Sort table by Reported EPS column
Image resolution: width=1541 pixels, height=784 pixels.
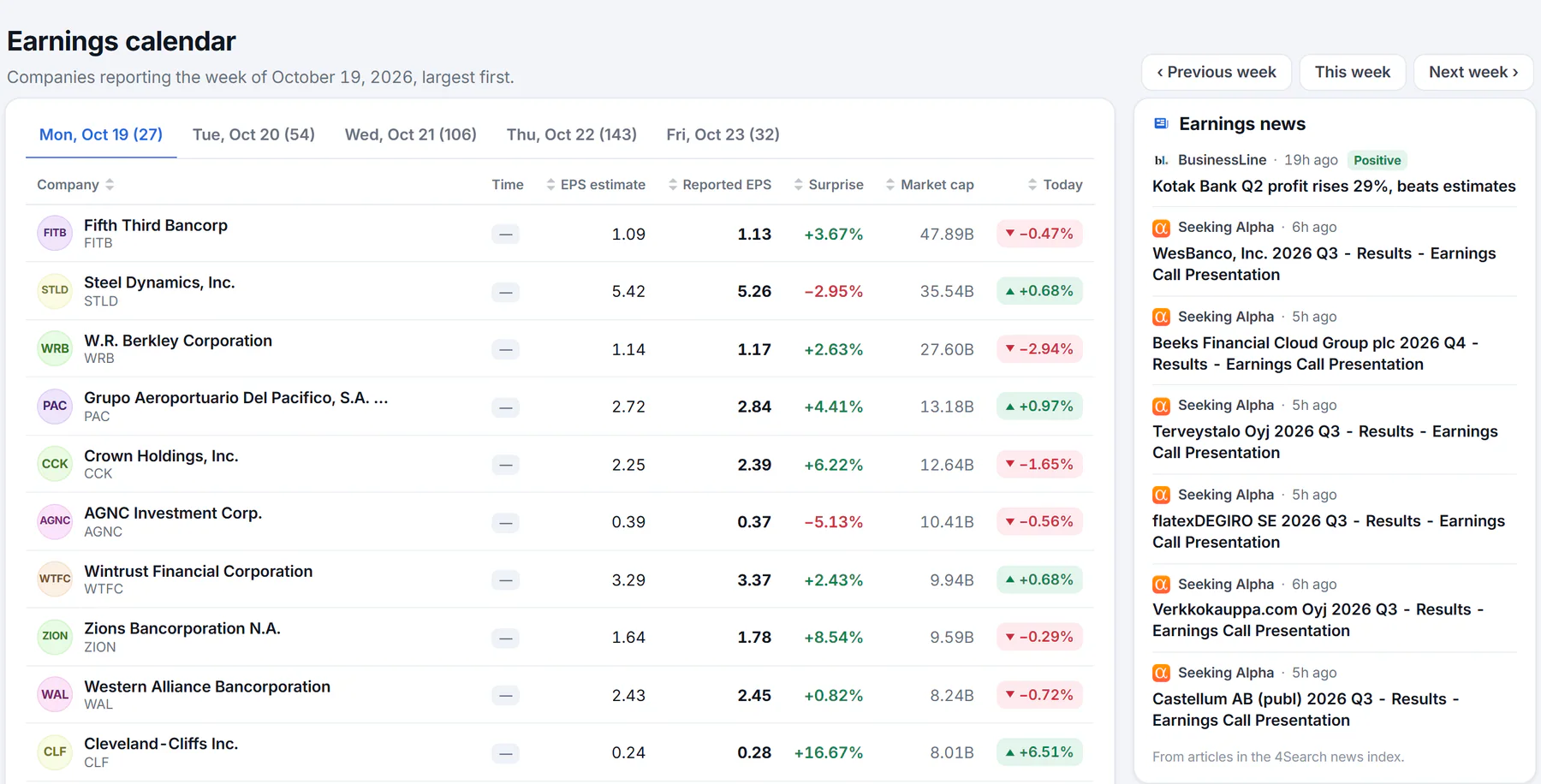[719, 185]
